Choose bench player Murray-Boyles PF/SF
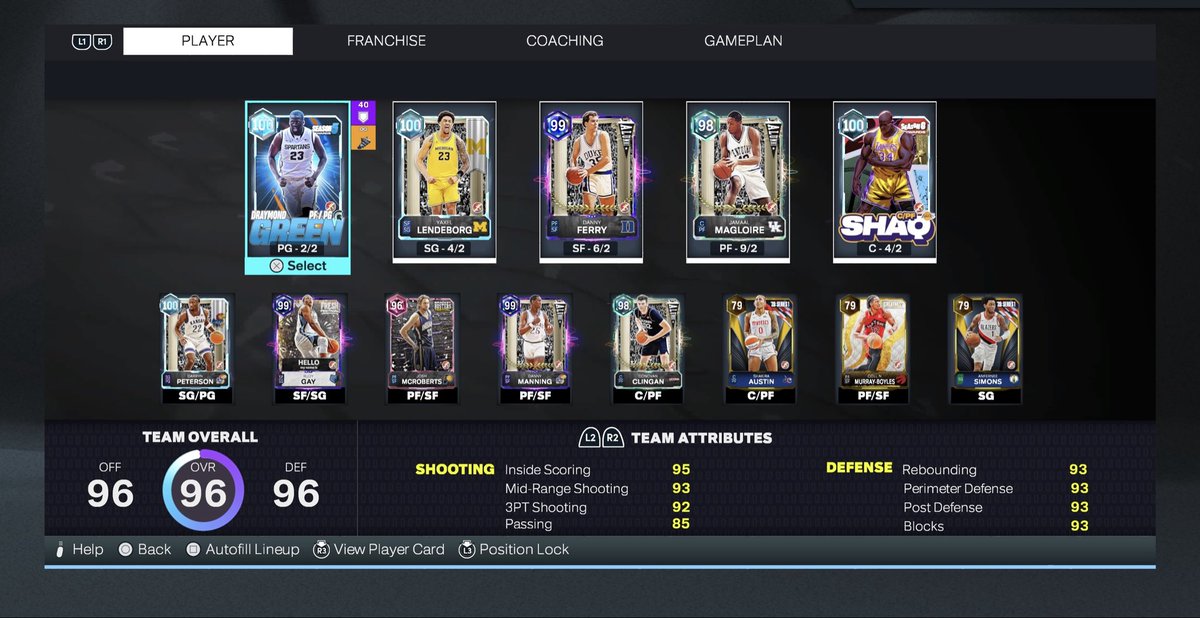 click(874, 349)
